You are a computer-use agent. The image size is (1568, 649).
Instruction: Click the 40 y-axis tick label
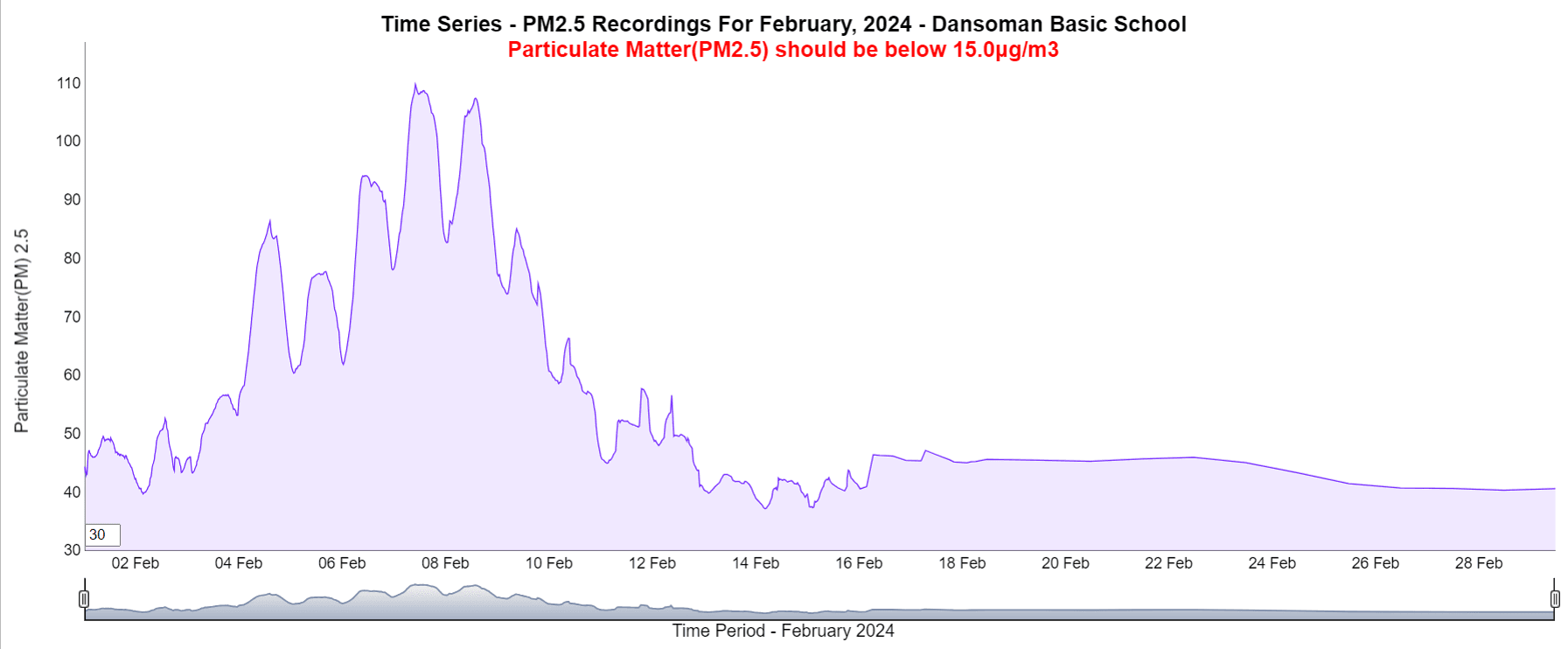coord(72,492)
